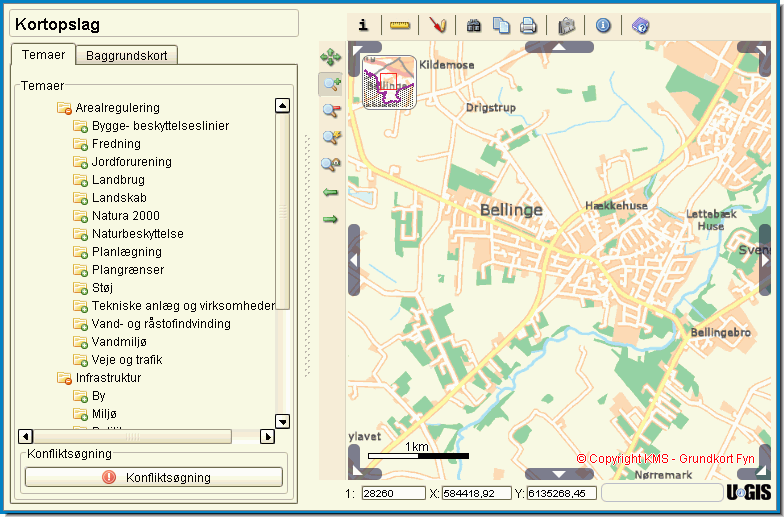Select the zoom in magnifier tool

point(331,84)
